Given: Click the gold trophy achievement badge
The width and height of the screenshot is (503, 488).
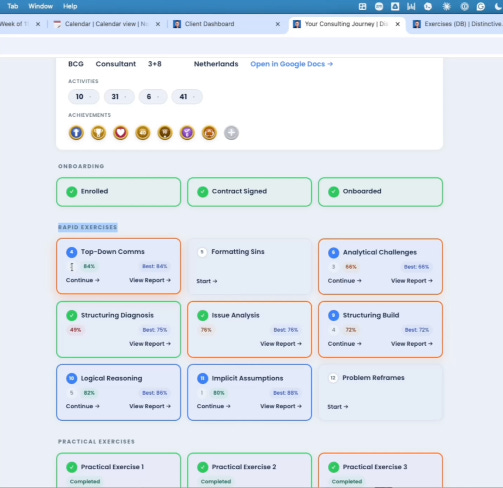Looking at the screenshot, I should coord(98,133).
